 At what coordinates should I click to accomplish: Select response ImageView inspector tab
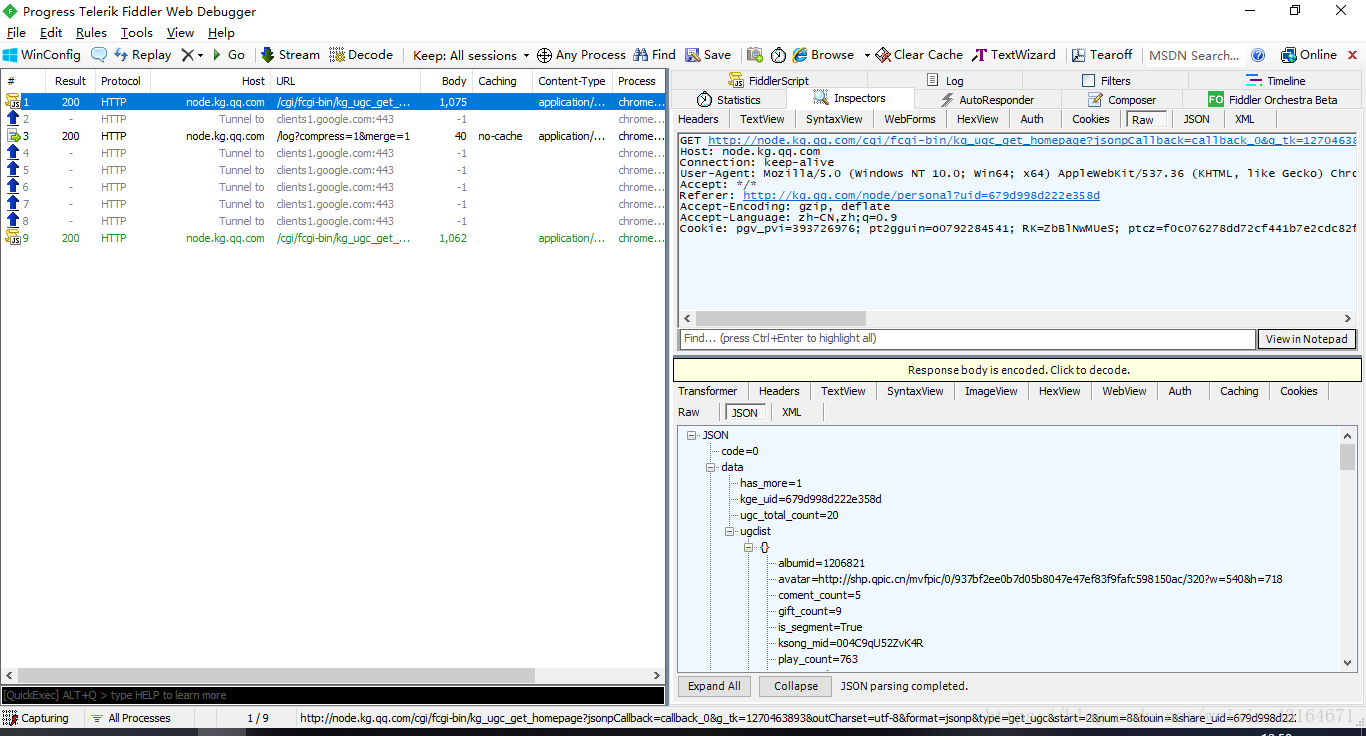pyautogui.click(x=991, y=391)
